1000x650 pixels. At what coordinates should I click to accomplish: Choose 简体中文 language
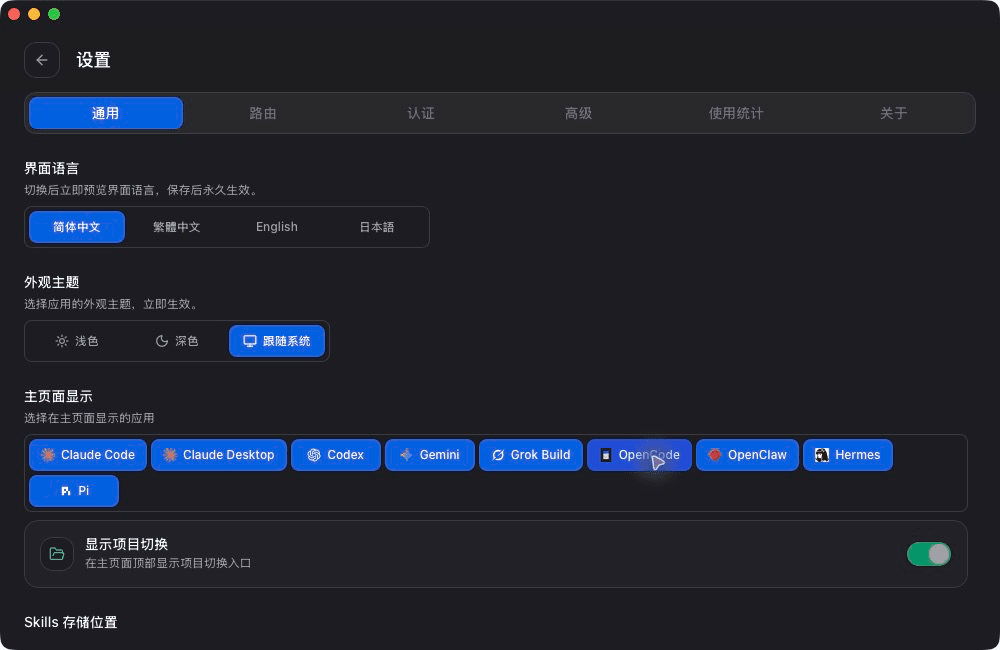click(x=77, y=227)
